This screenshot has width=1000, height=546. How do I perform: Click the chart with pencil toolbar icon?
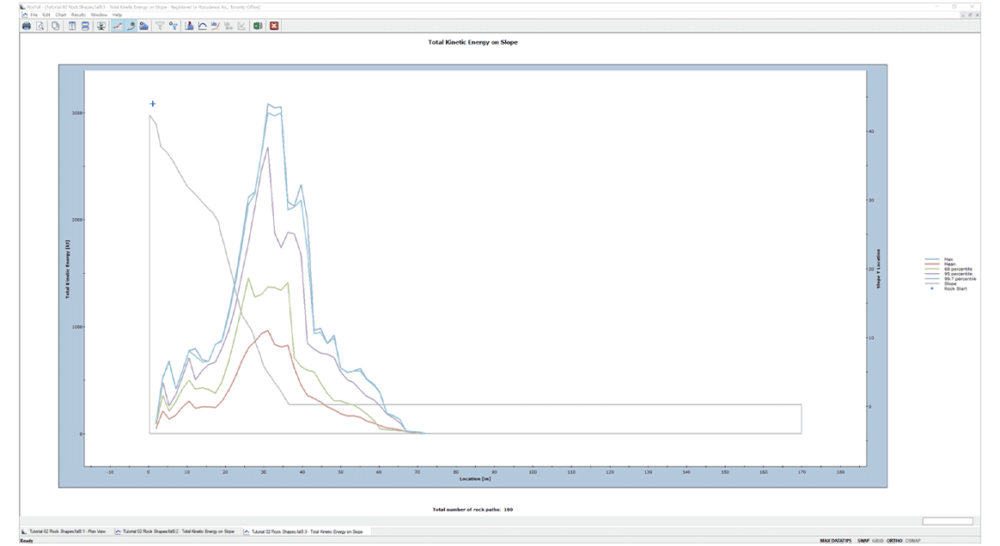[x=215, y=26]
